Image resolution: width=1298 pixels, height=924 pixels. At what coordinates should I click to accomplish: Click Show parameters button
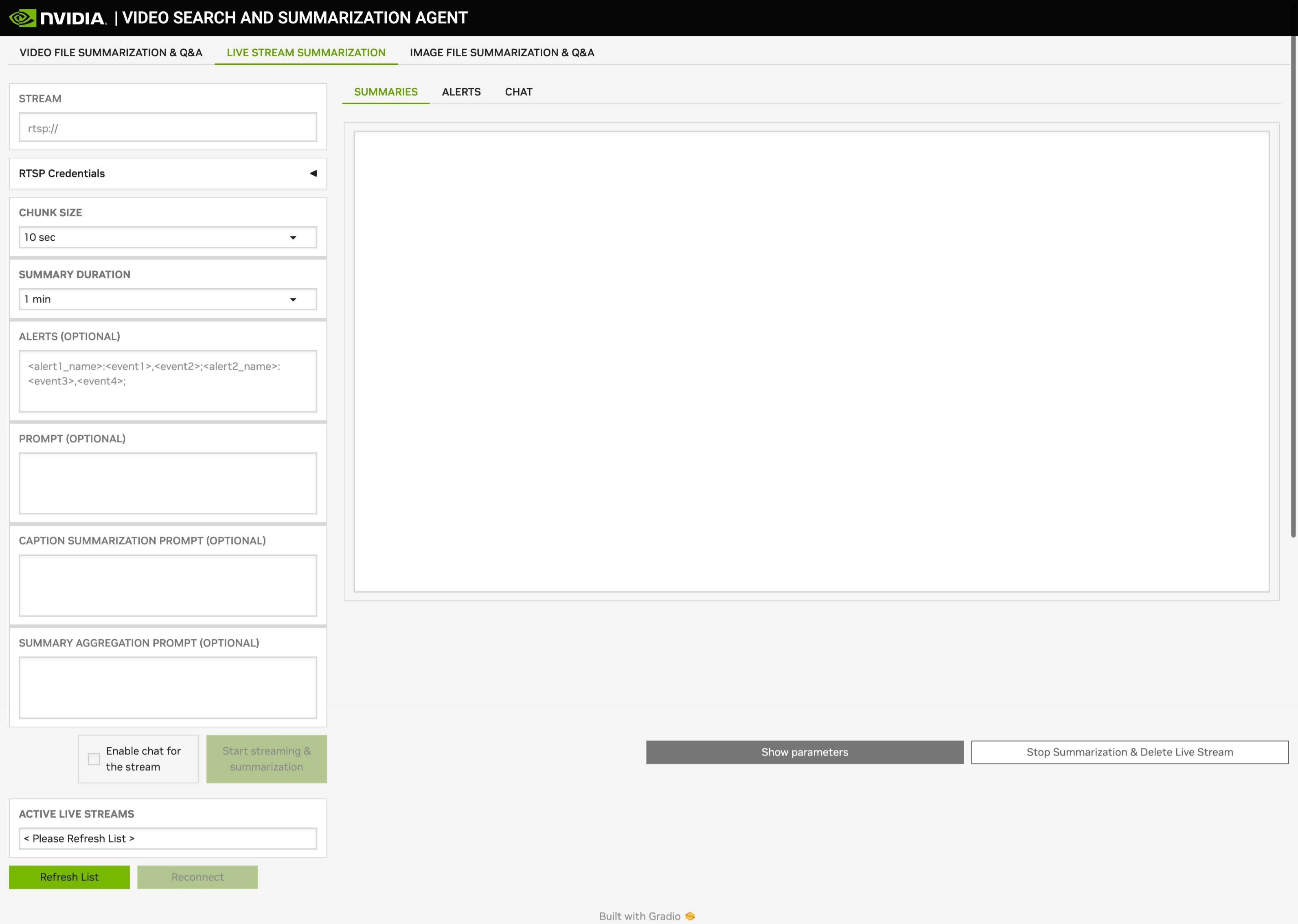coord(804,752)
